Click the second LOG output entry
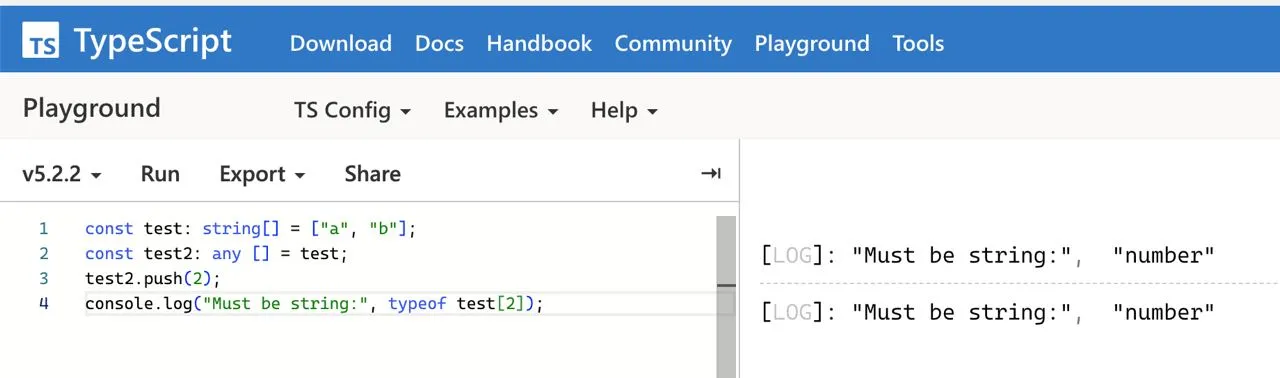The width and height of the screenshot is (1280, 378). 988,313
